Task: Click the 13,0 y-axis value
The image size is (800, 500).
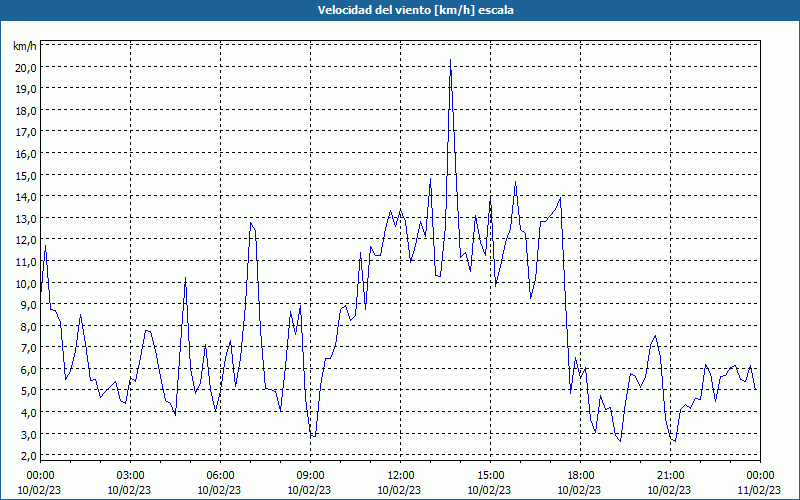Action: (x=26, y=218)
